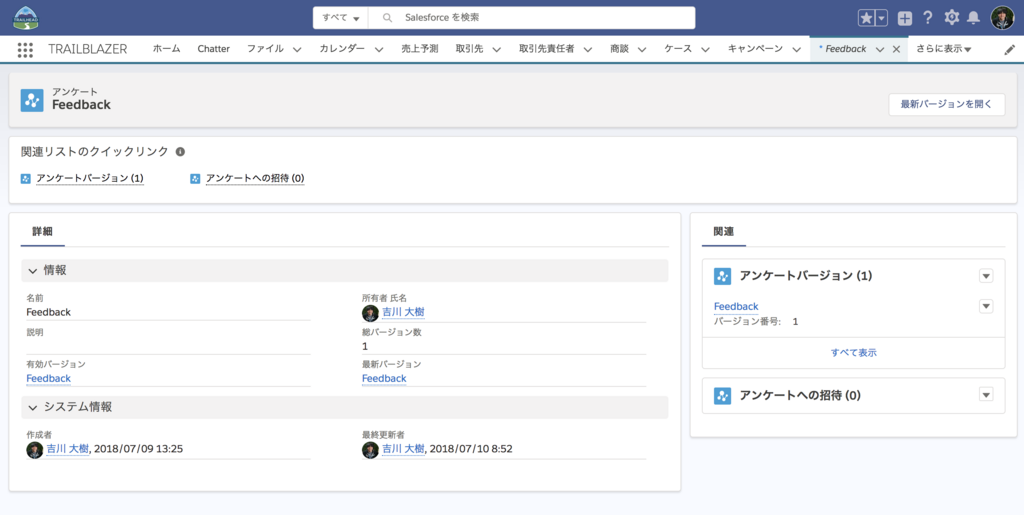Click the survey icon in Feedback header
The width and height of the screenshot is (1024, 515).
[x=32, y=101]
